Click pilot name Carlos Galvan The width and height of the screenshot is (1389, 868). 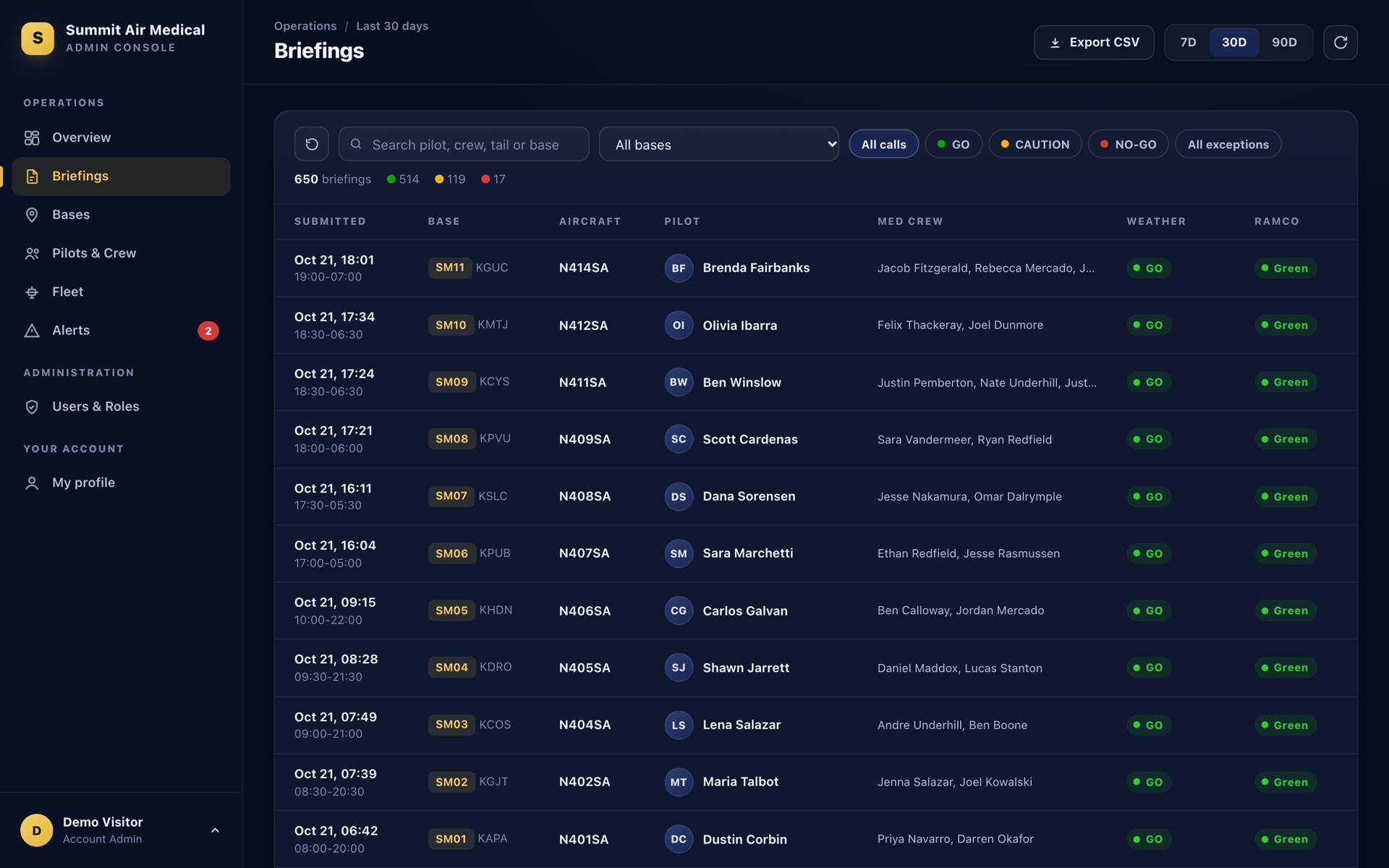coord(745,610)
